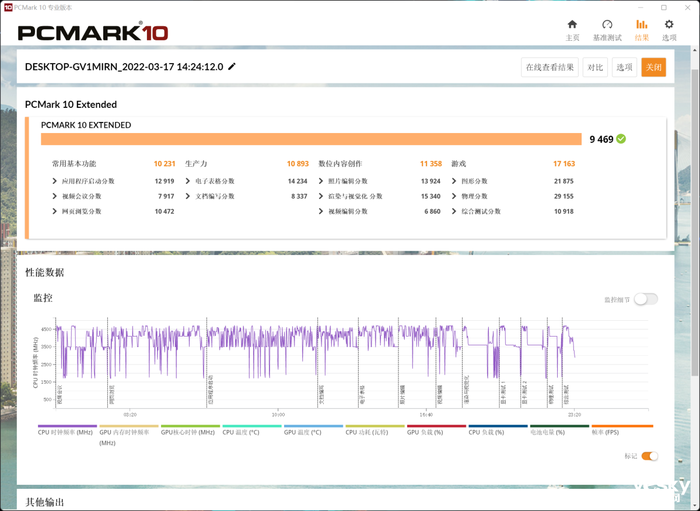
Task: Click the 选项 button beside 对比
Action: pos(624,67)
